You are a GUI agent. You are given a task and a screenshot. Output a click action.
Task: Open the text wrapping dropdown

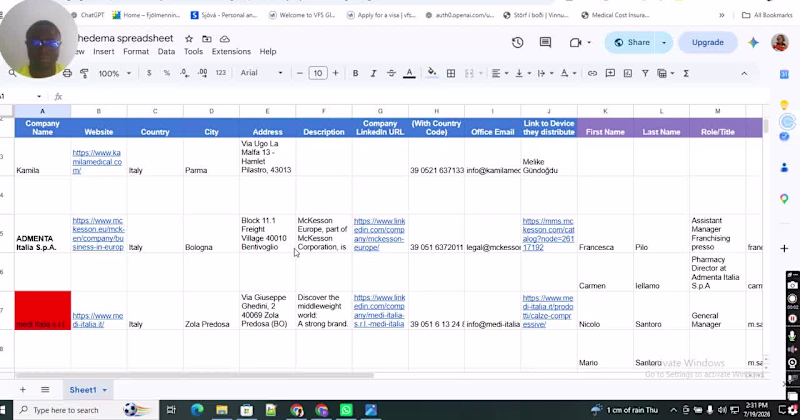[545, 73]
